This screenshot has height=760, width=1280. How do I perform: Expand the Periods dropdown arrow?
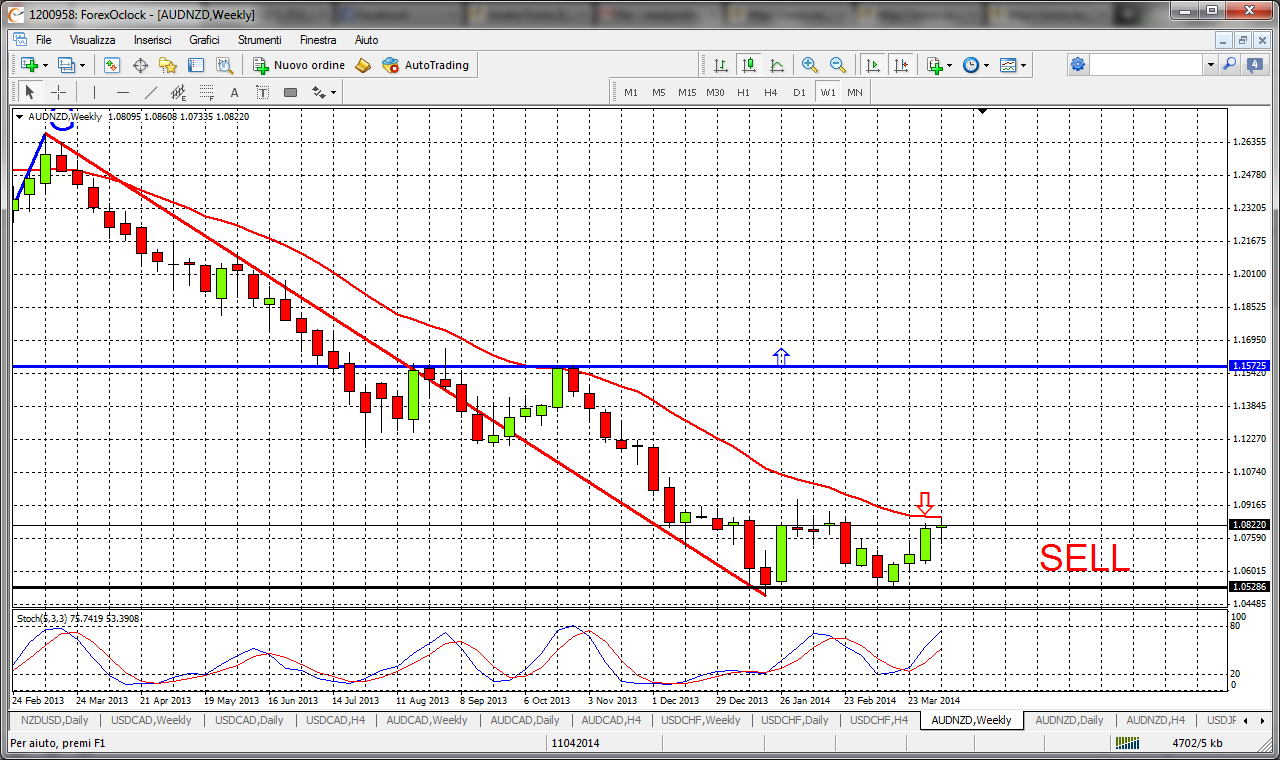click(x=986, y=65)
